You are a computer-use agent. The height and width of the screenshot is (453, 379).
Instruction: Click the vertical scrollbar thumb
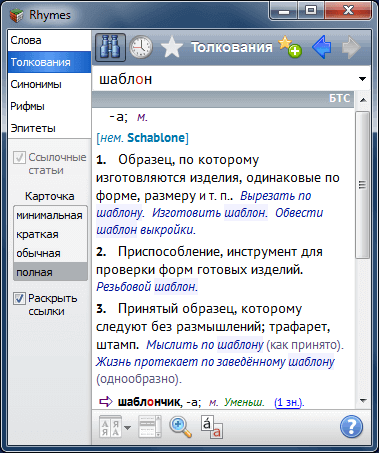tap(363, 185)
